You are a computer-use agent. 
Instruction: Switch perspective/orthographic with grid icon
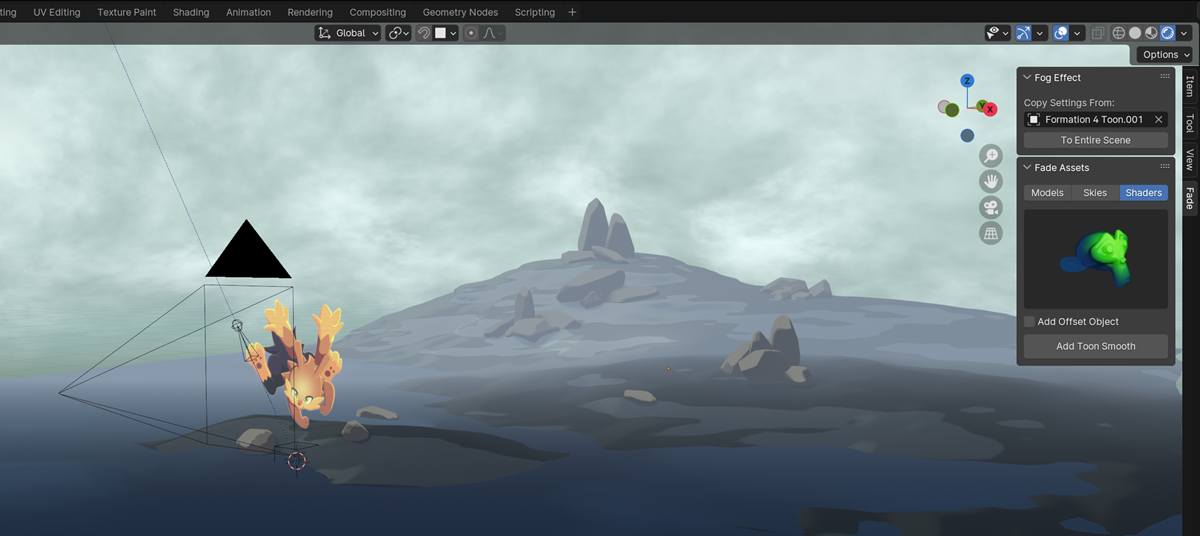tap(990, 234)
